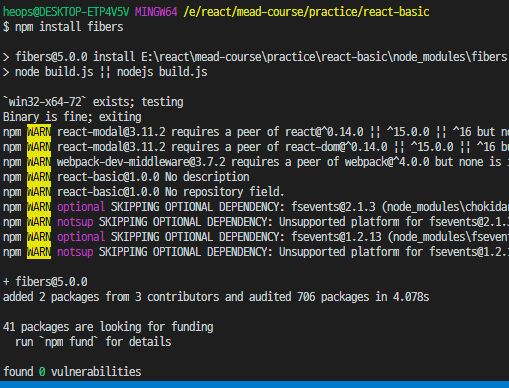
Task: Click 'notsup' tag on the fsevents@1.2 line
Action: point(75,252)
